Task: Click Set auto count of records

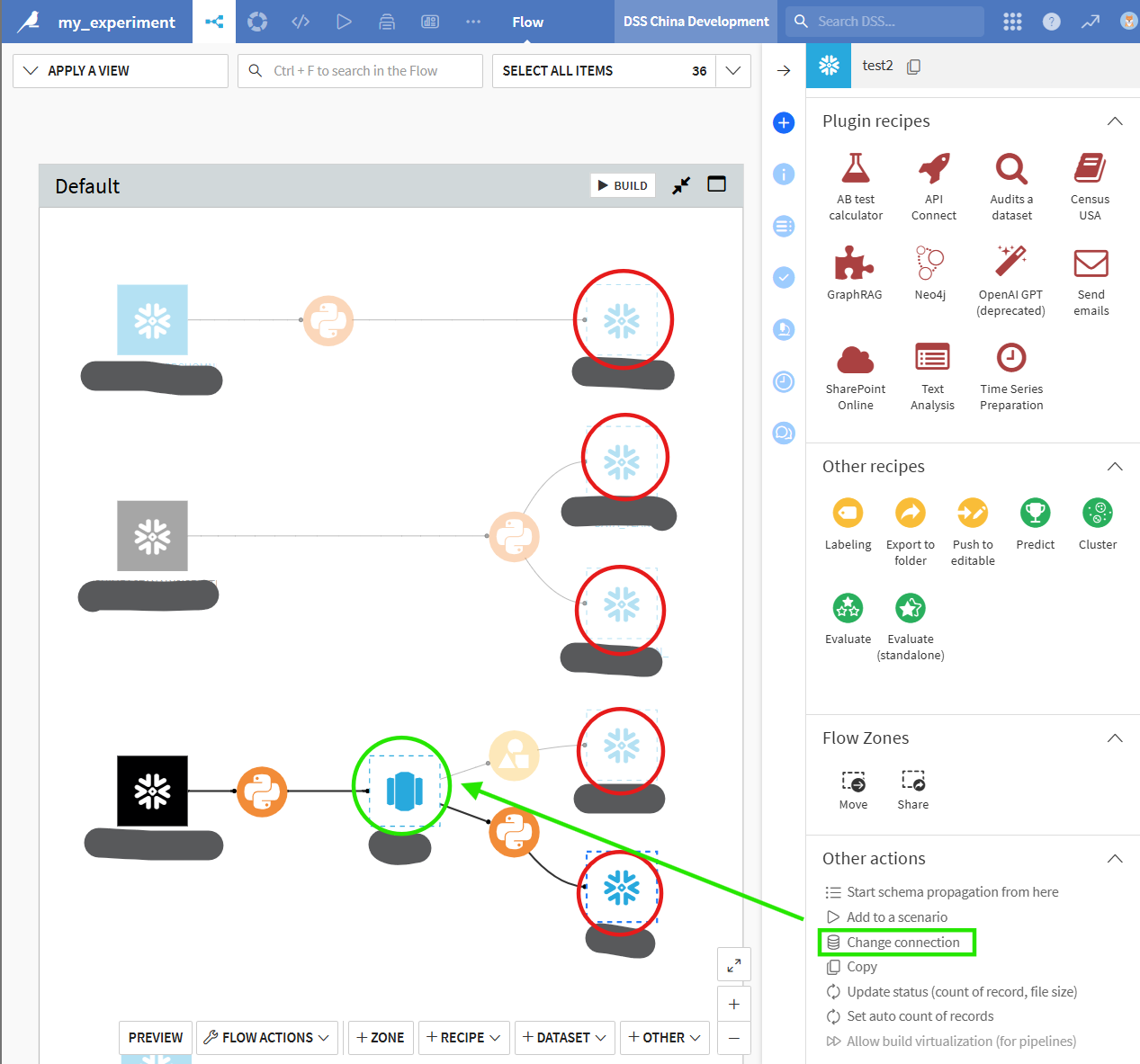Action: (x=910, y=1016)
